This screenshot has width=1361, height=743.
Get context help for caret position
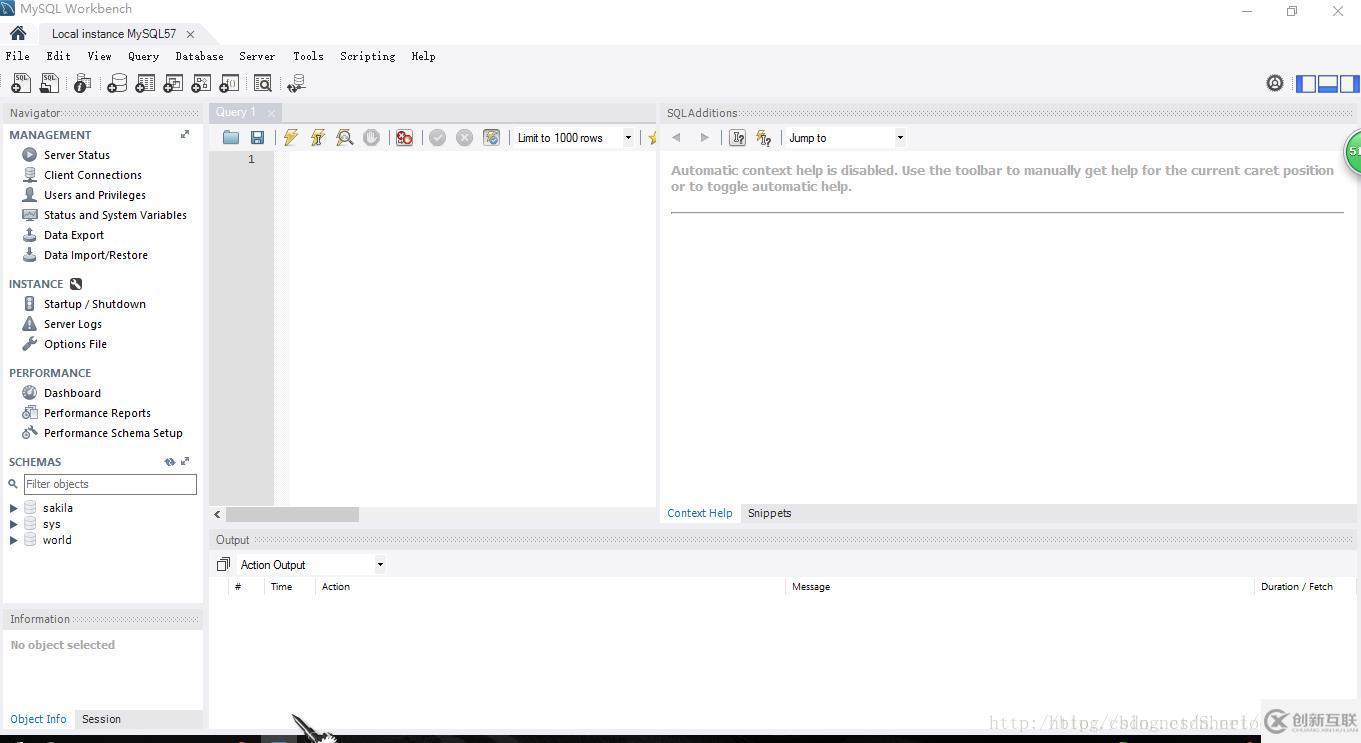[738, 138]
